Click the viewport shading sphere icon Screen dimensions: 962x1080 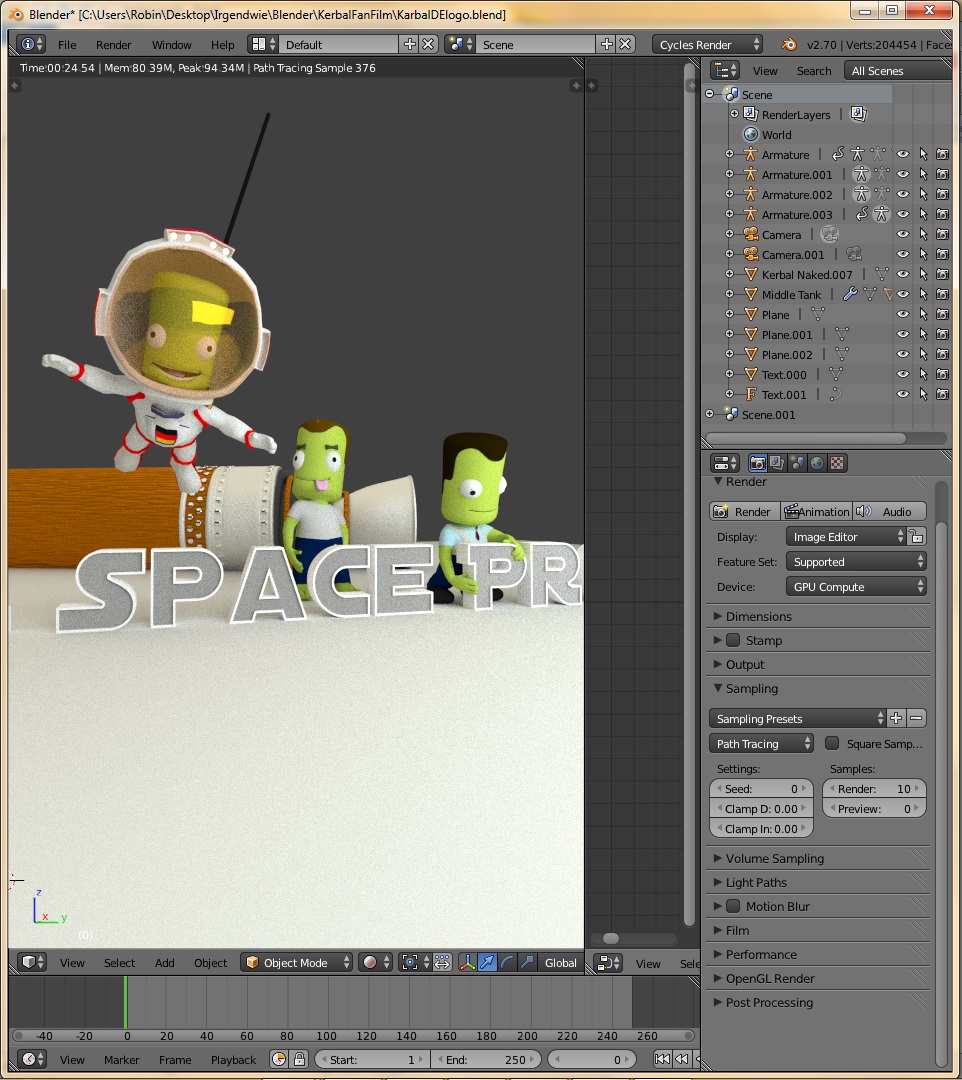(370, 962)
